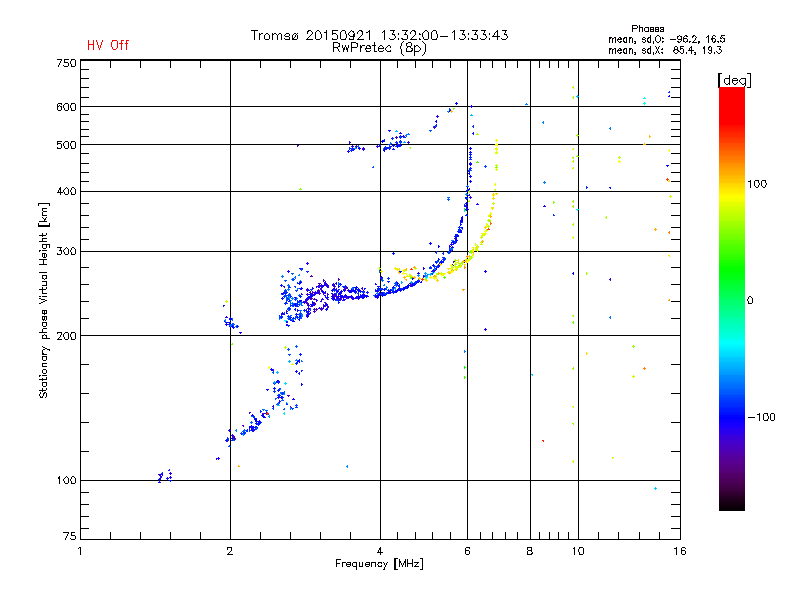Click the y-axis label '400'
Viewport: 800px width, 600px height.
point(66,191)
